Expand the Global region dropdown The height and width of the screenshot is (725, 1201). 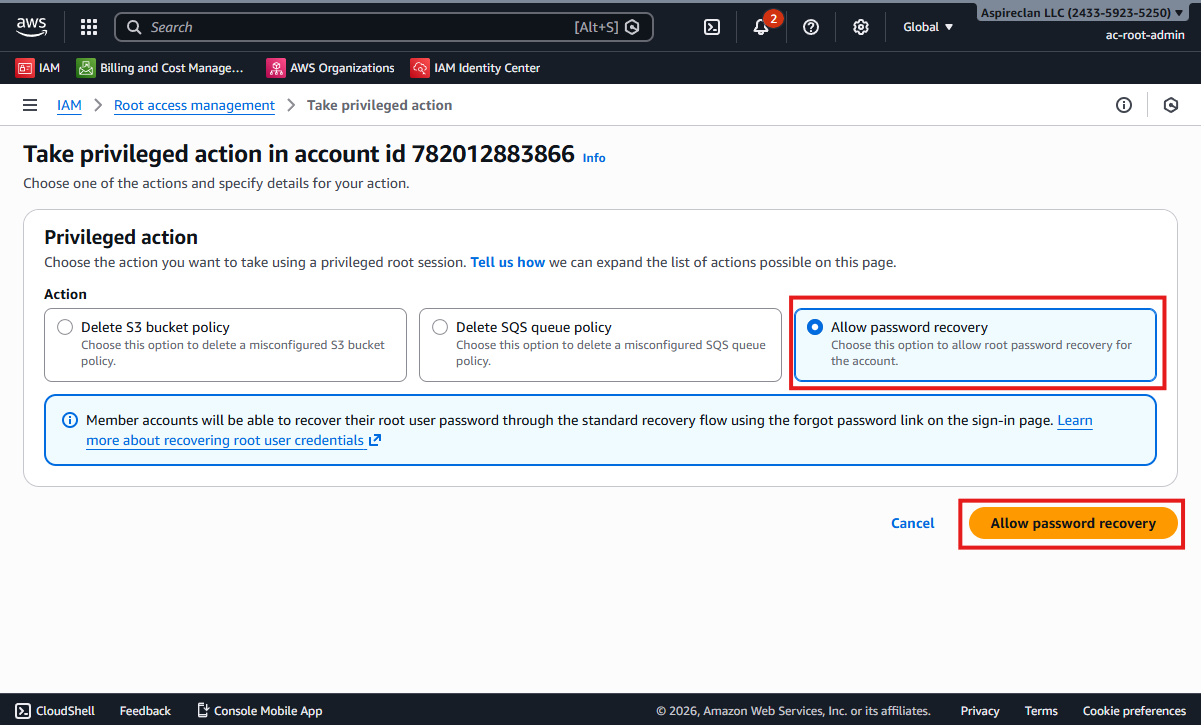point(928,27)
